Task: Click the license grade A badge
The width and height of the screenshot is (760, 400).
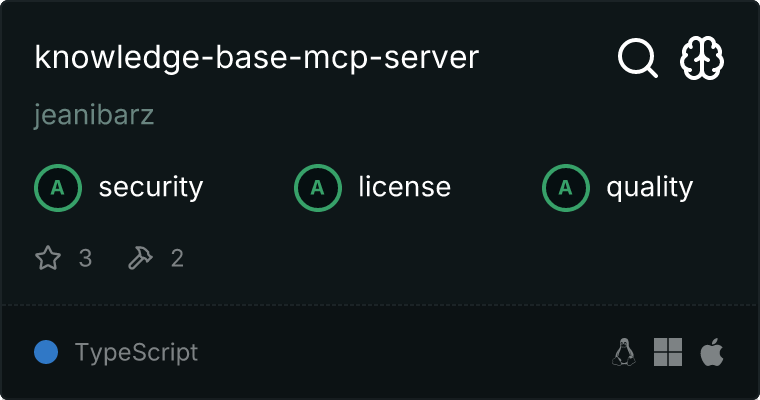Action: (x=318, y=187)
